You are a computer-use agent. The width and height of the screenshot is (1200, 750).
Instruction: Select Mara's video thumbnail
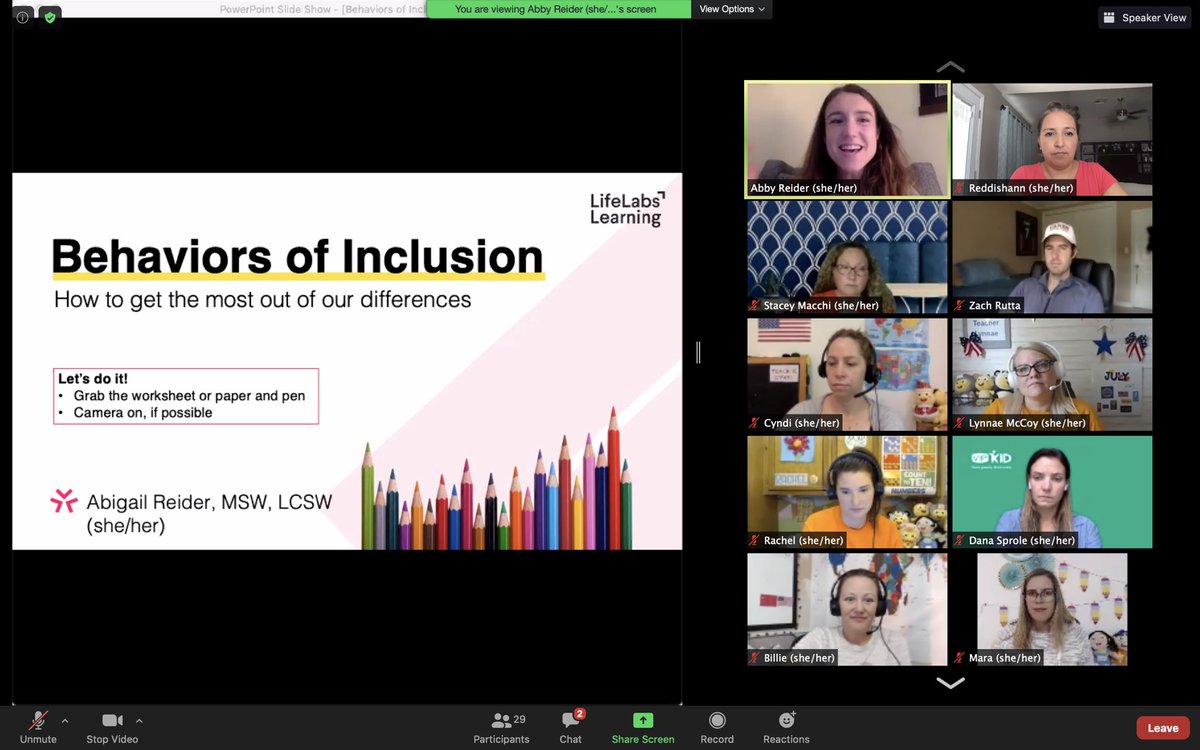[1052, 609]
